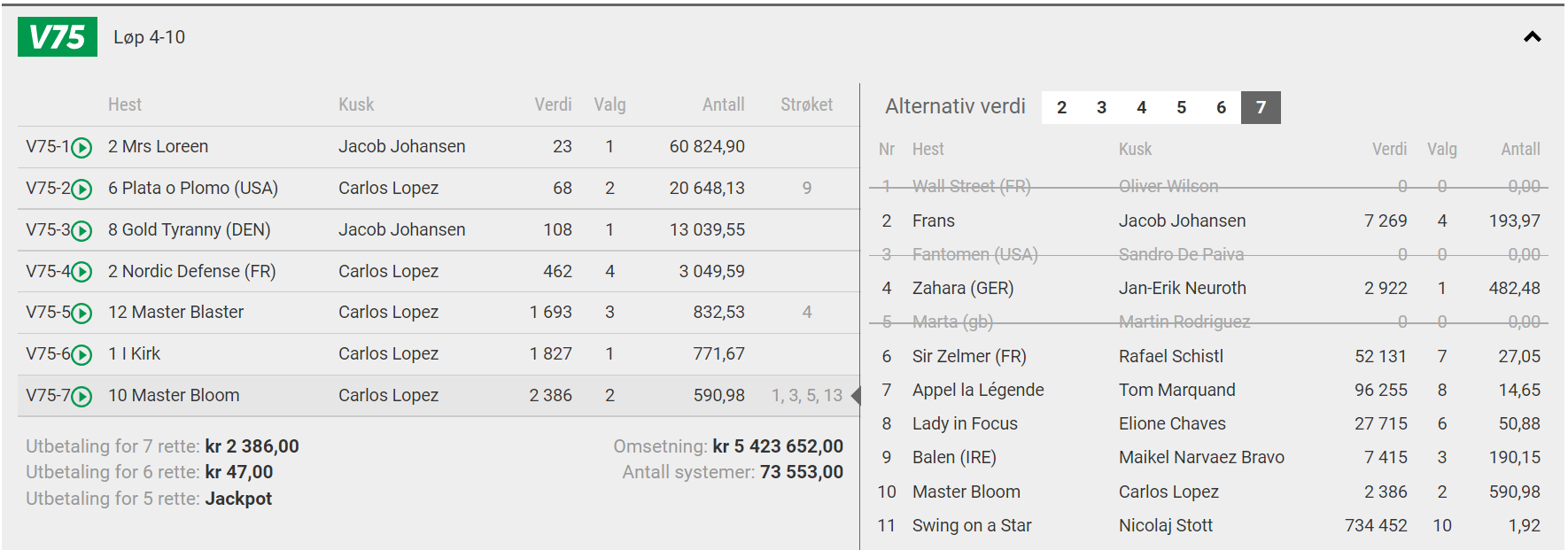Screen dimensions: 1568x550
Task: Select Alternativ verdi tab 6
Action: [x=1221, y=107]
